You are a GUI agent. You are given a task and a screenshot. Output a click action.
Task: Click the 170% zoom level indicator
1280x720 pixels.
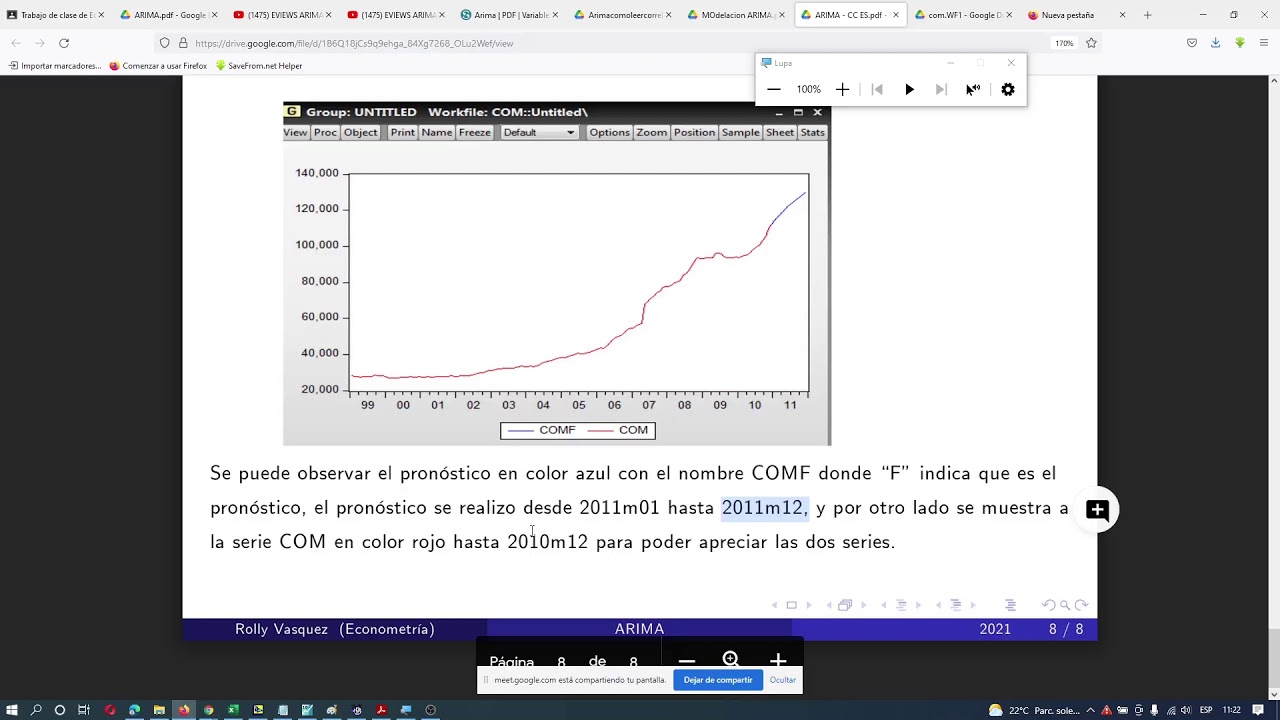[x=1064, y=43]
